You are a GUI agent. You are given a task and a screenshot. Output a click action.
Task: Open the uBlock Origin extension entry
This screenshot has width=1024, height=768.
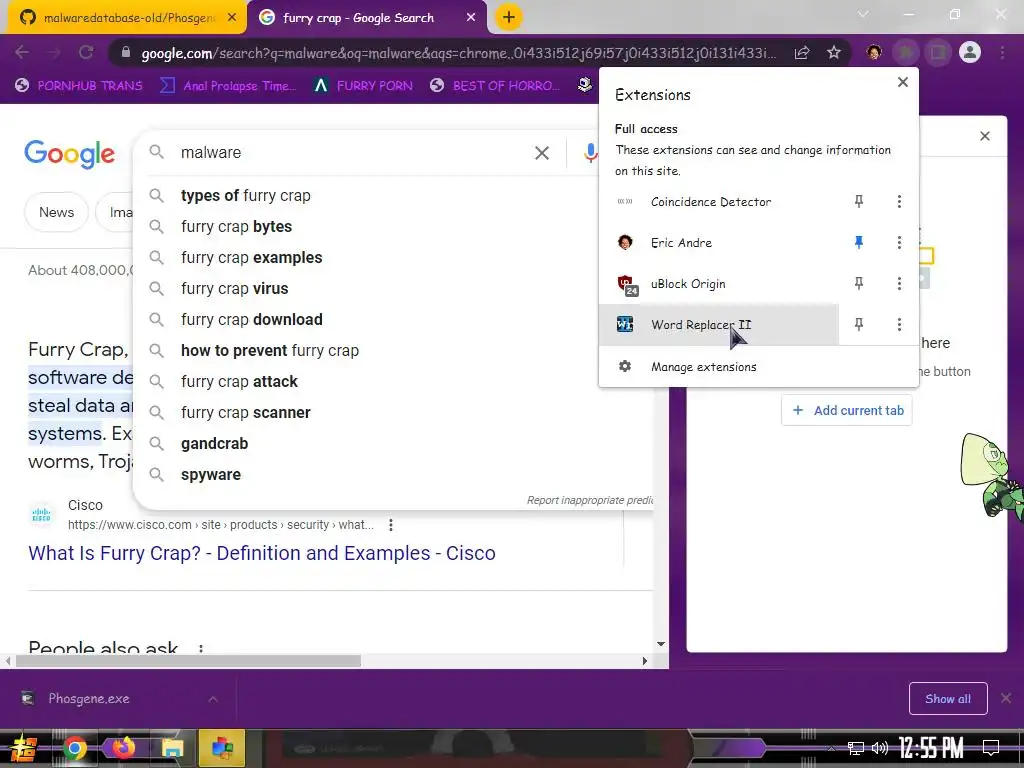[x=719, y=283]
